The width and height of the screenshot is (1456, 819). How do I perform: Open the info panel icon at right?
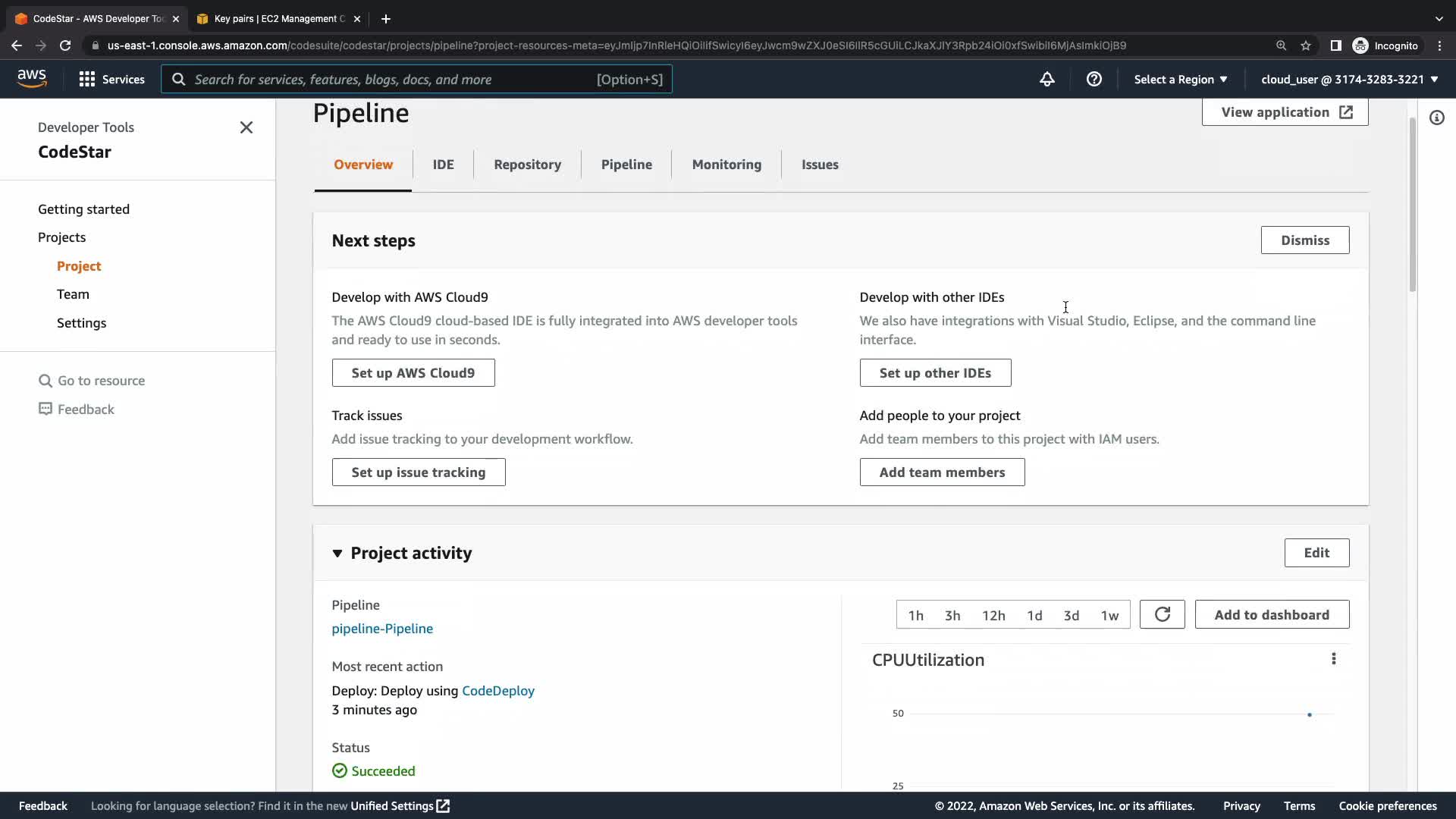point(1436,118)
